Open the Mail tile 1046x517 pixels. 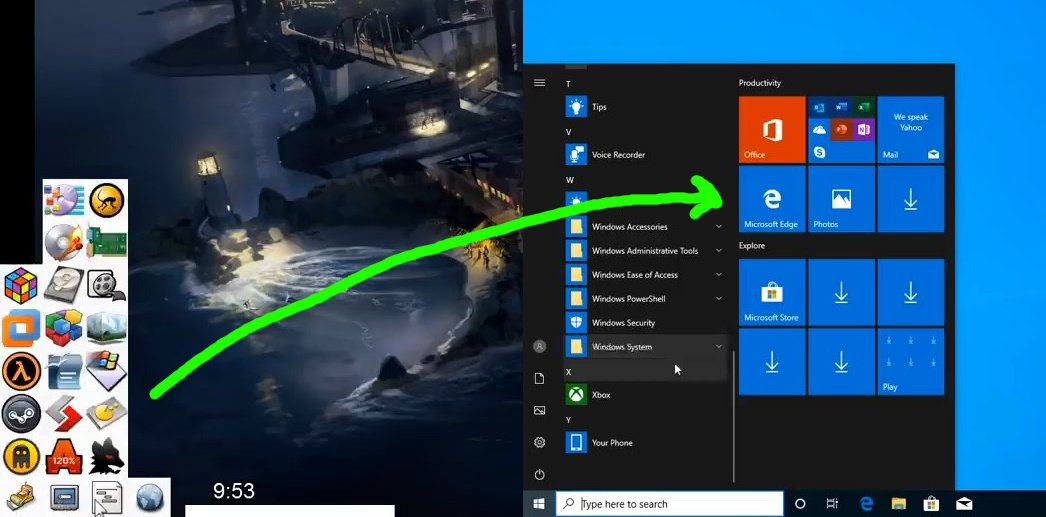tap(911, 129)
